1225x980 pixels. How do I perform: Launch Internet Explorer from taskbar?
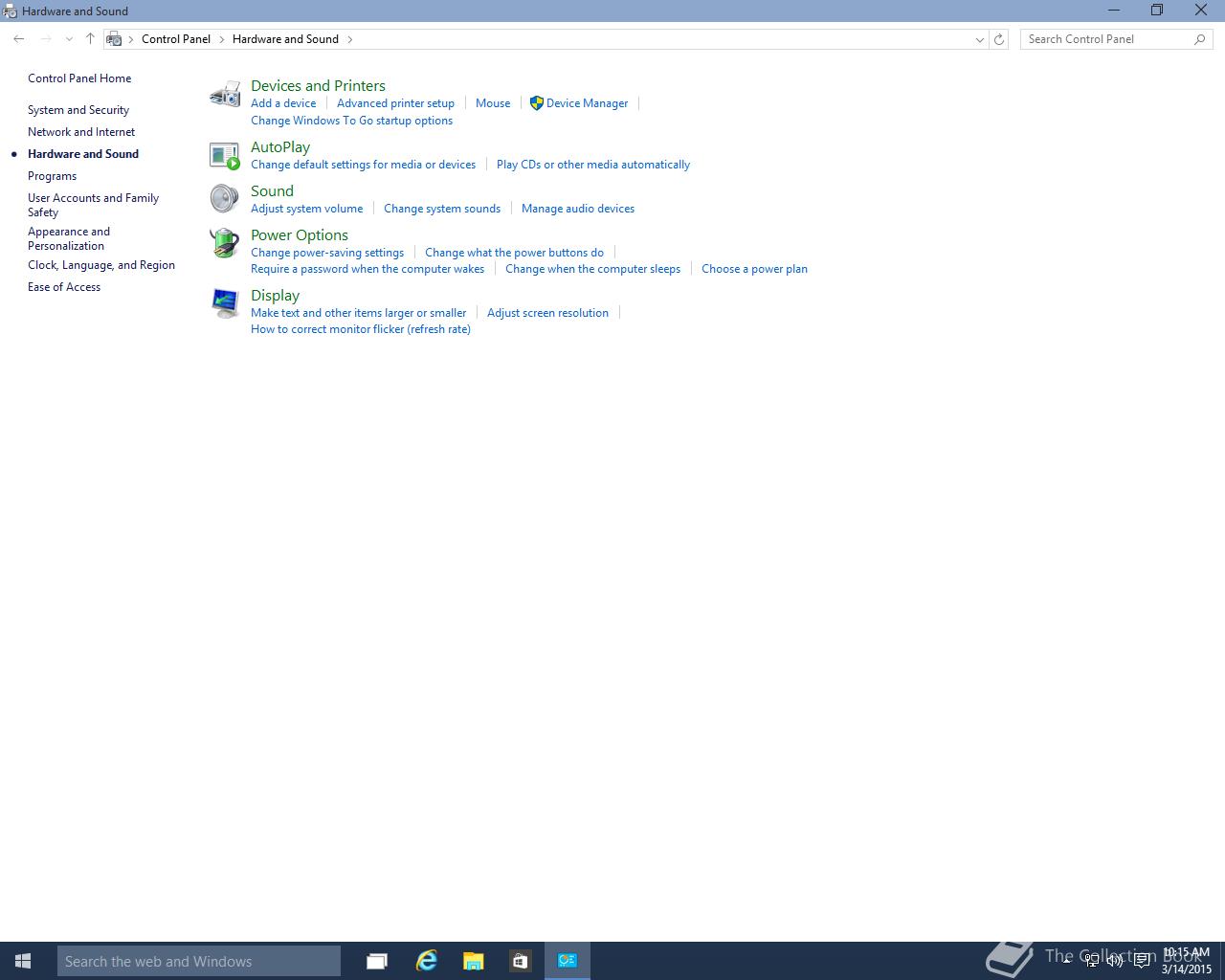(x=426, y=961)
